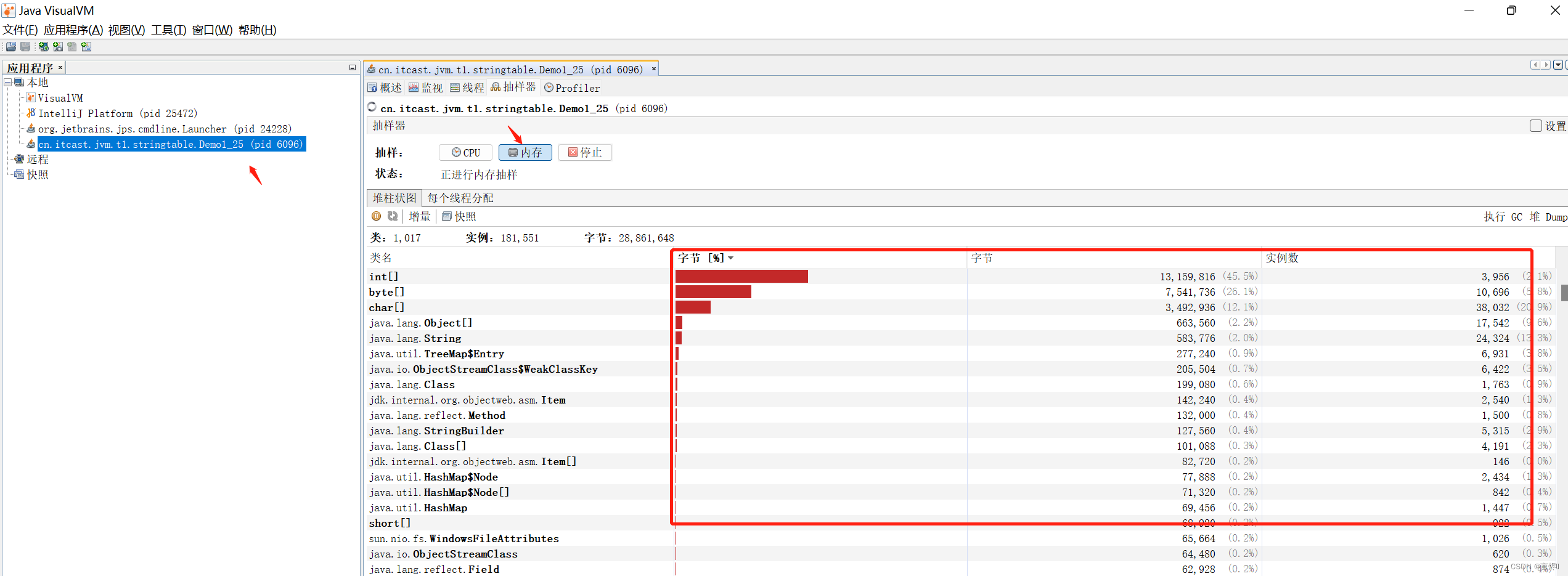Viewport: 1568px width, 576px height.
Task: Switch to the 监视 monitor tab
Action: [426, 88]
